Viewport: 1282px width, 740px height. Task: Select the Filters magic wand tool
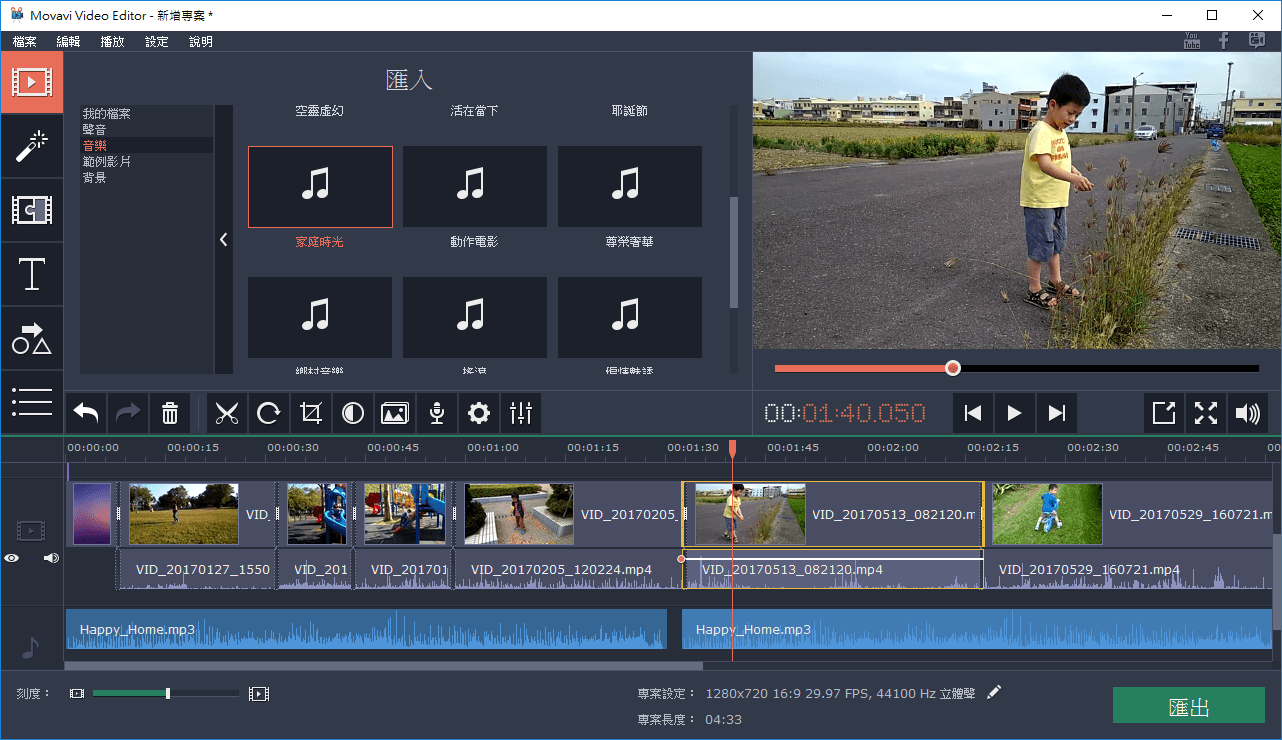pos(32,147)
